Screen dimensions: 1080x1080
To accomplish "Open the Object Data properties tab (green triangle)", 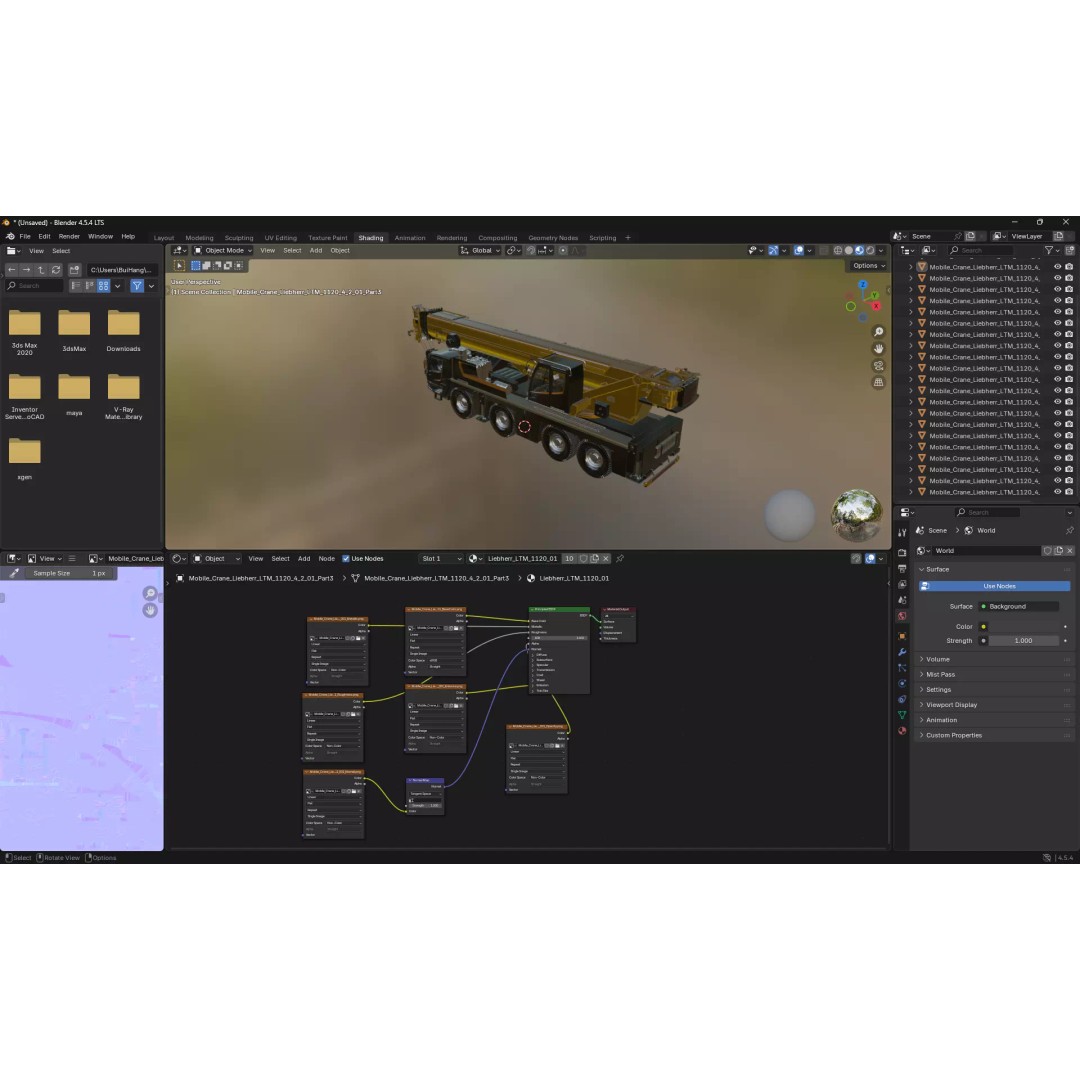I will pos(902,715).
